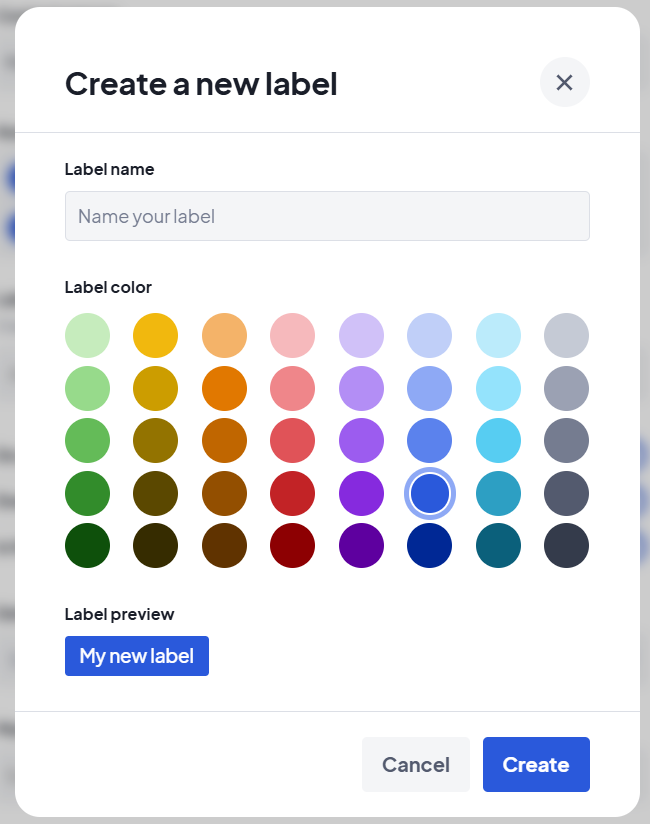Click the Label name input field
650x824 pixels.
pyautogui.click(x=327, y=216)
